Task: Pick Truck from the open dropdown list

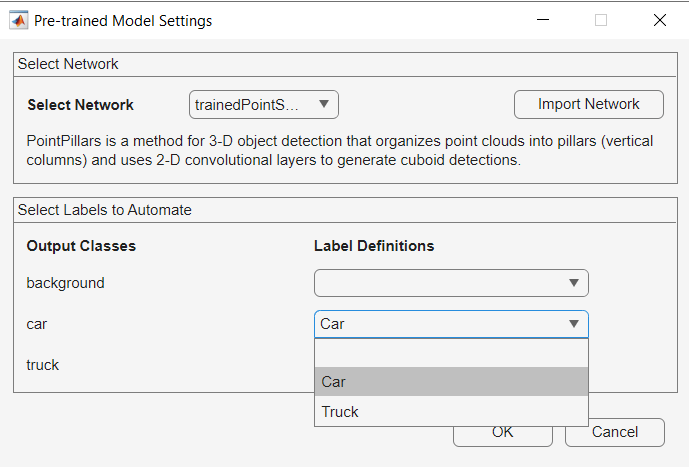Action: [x=451, y=411]
